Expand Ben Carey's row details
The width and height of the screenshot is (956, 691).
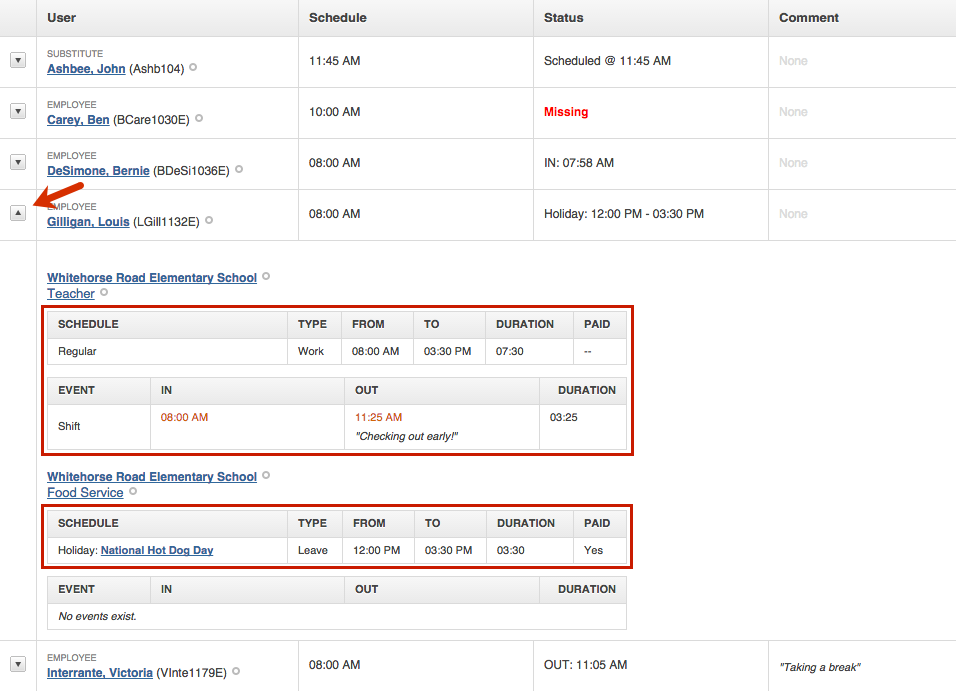(17, 111)
